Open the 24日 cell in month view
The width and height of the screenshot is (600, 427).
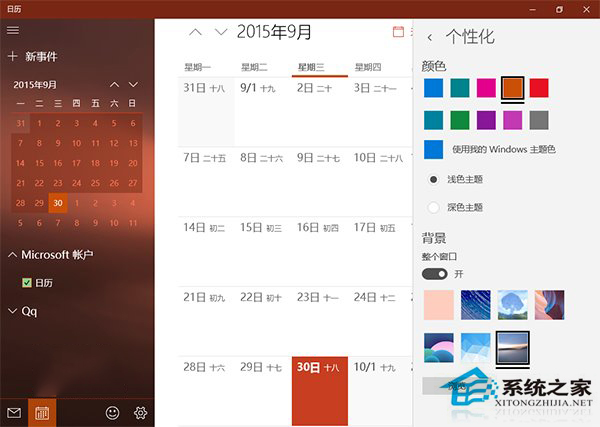point(377,321)
